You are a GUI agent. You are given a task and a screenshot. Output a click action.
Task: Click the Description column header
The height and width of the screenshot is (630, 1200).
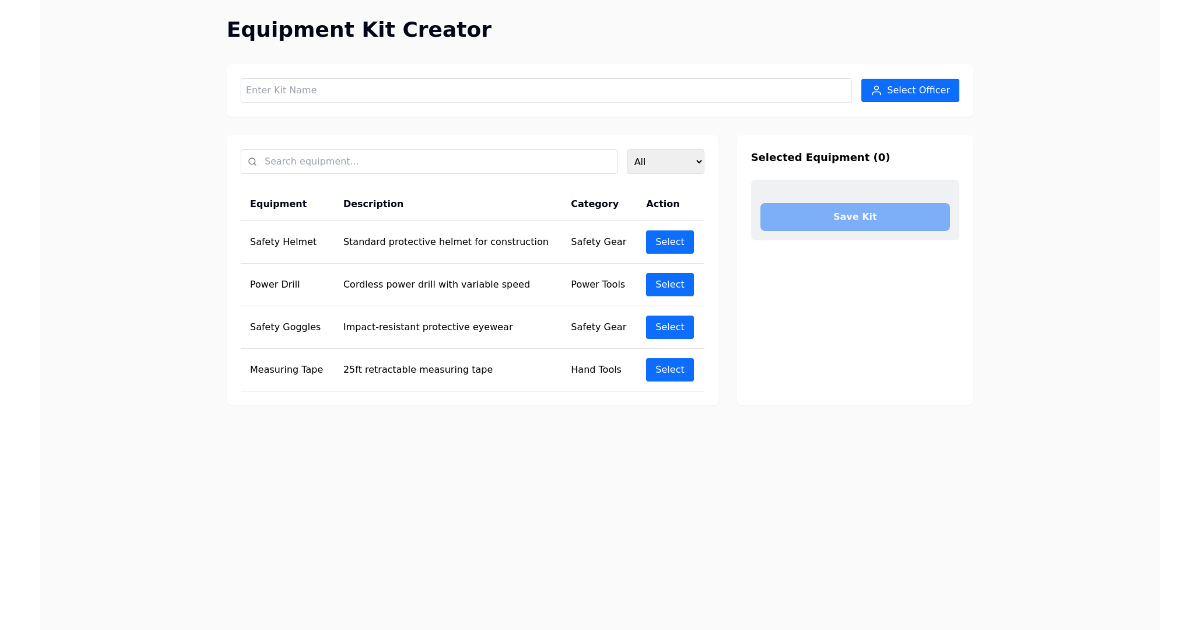[x=373, y=203]
